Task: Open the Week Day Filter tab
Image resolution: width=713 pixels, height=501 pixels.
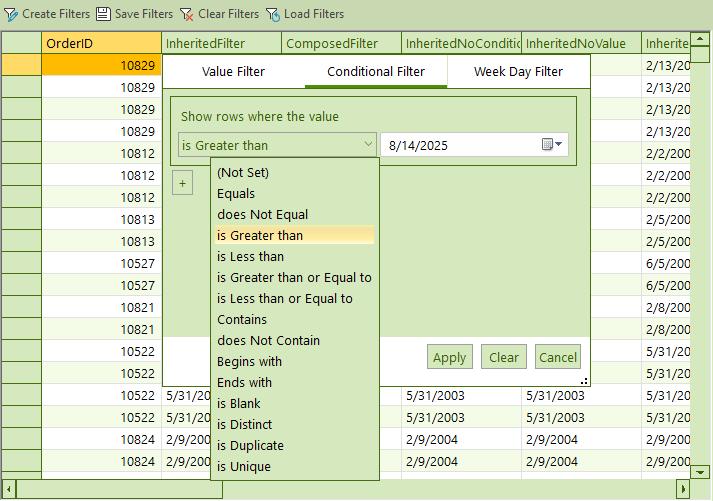Action: tap(518, 72)
